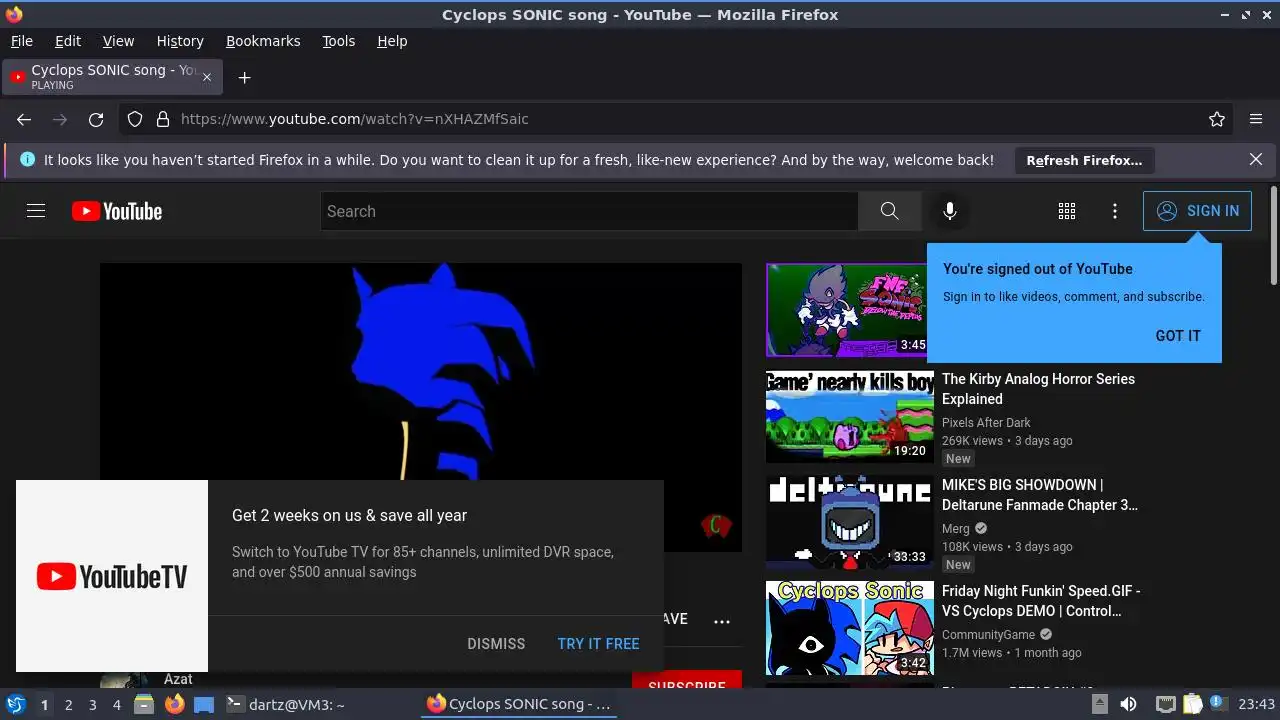The height and width of the screenshot is (720, 1280).
Task: Click TRY IT FREE for YouTube TV
Action: point(598,644)
